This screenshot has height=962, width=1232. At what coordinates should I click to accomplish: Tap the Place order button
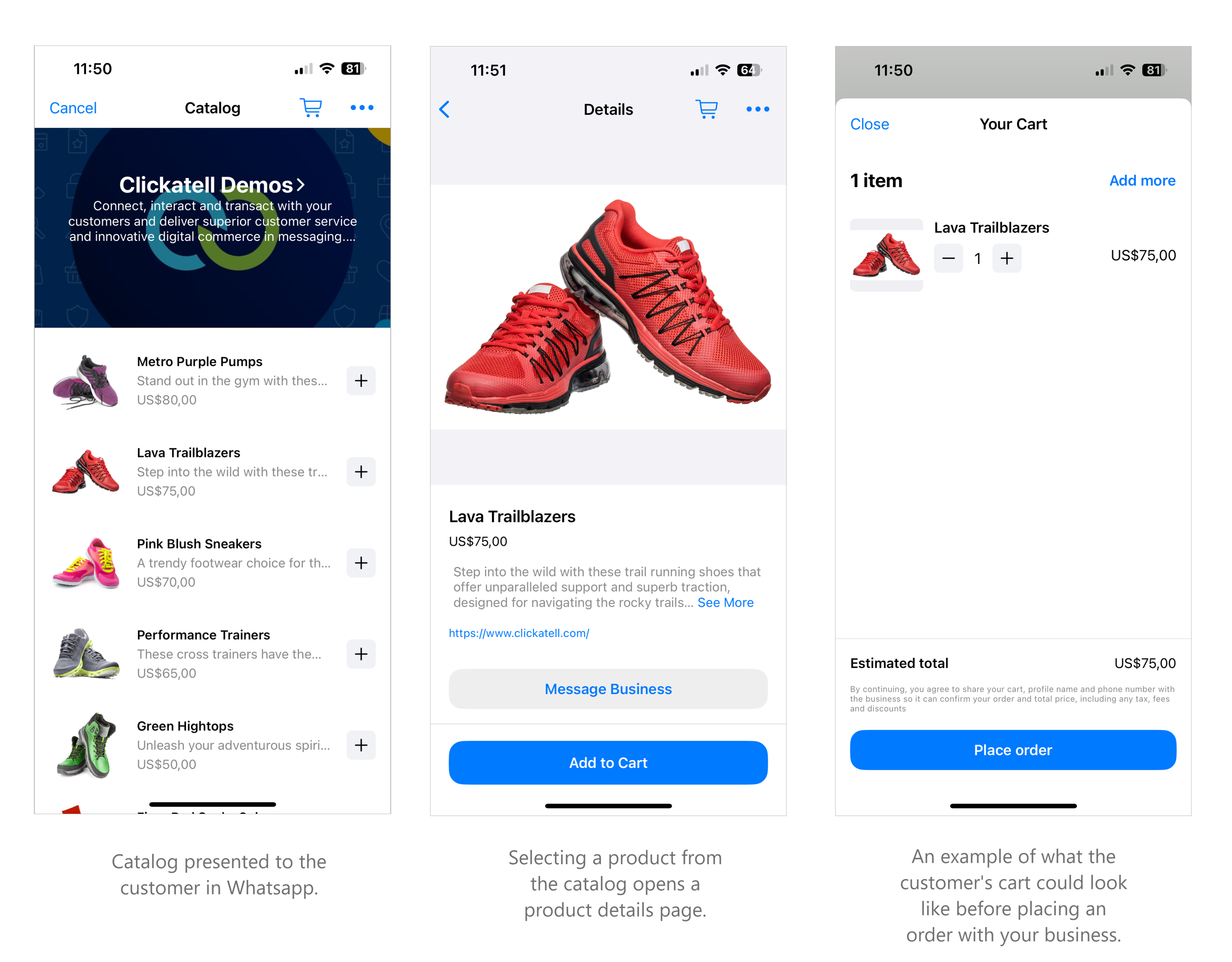[x=1013, y=750]
